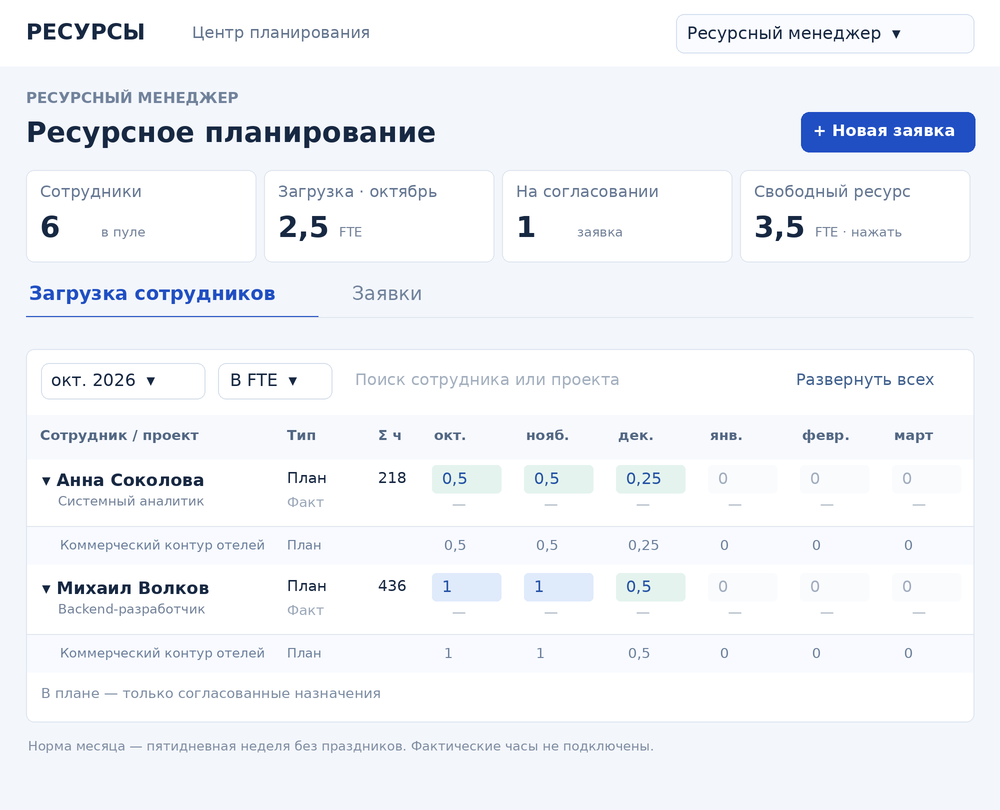Open the Центр планирования nav link

point(281,33)
